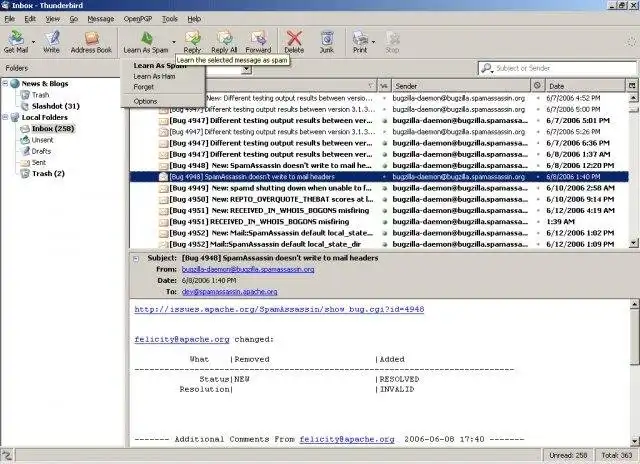Mark selected message as Junk
Image resolution: width=640 pixels, height=464 pixels.
pyautogui.click(x=327, y=42)
